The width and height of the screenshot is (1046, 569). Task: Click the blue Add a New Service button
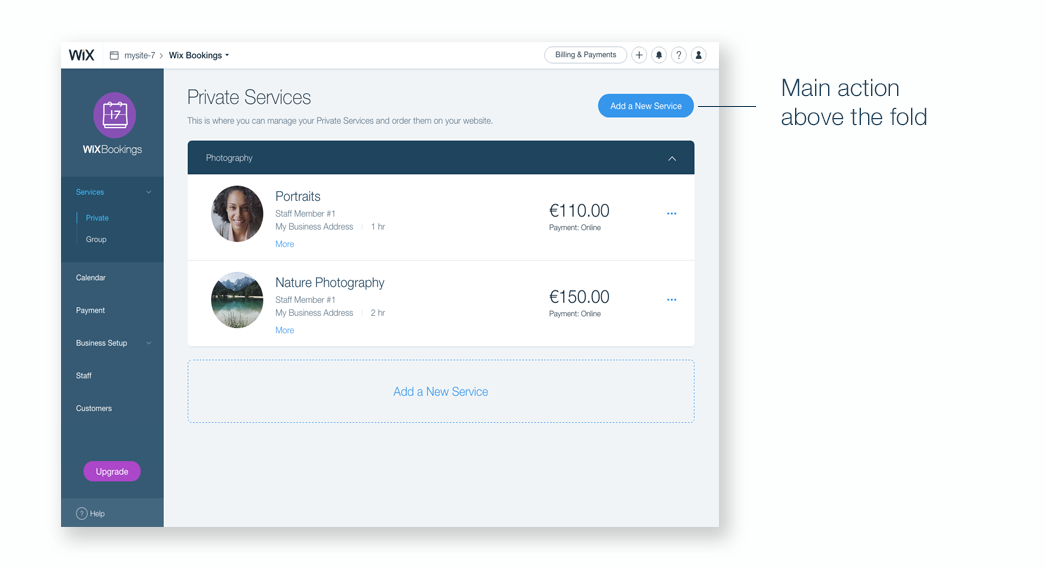pos(646,106)
